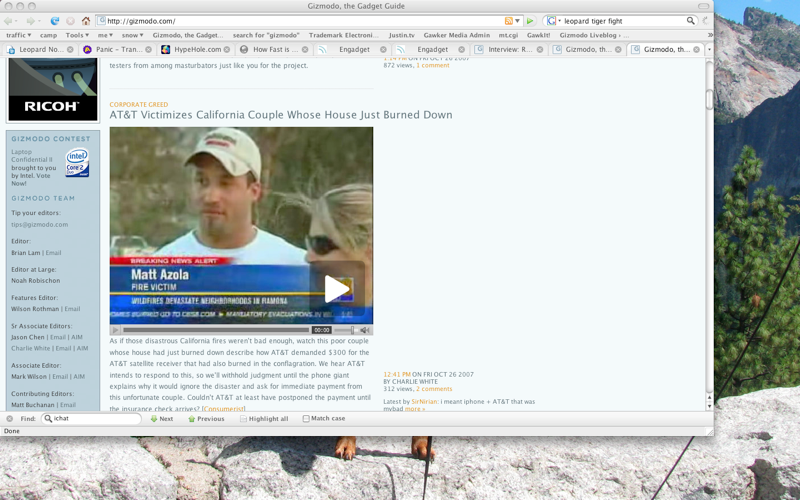
Task: Click the Intel Core 2 logo
Action: click(77, 163)
